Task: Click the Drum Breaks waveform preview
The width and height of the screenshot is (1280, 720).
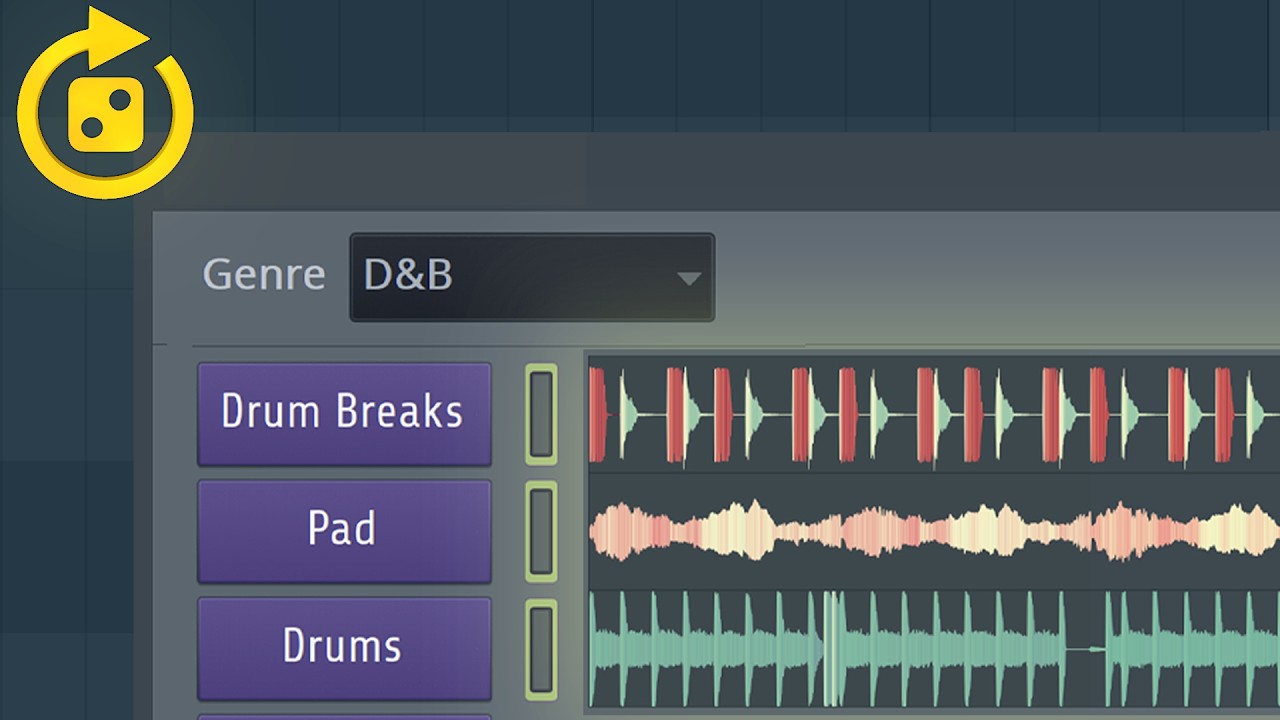Action: [x=934, y=414]
